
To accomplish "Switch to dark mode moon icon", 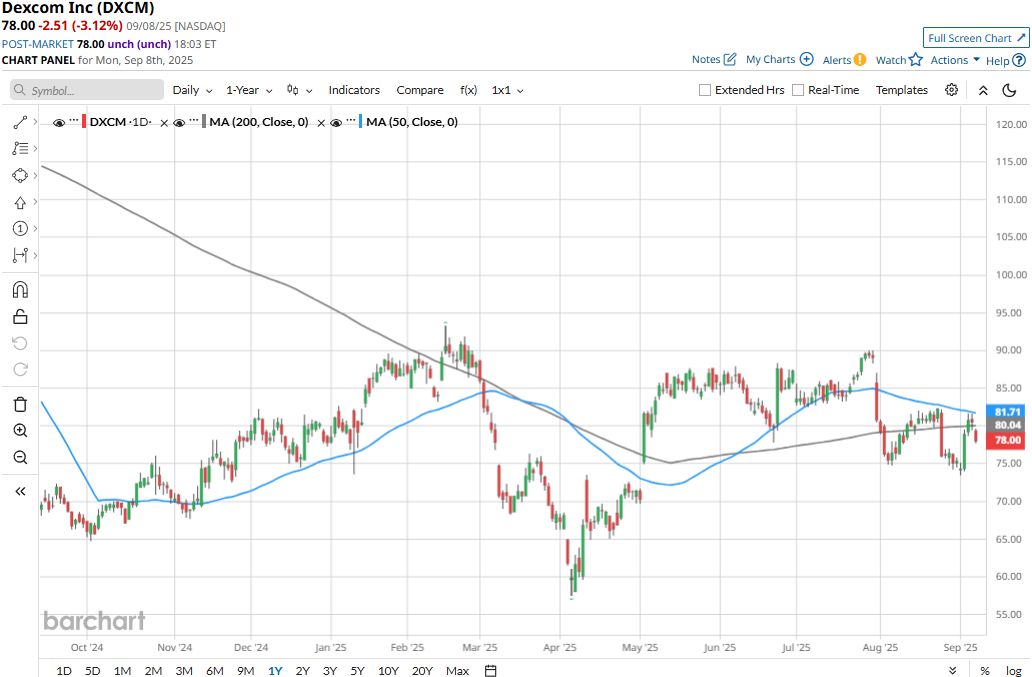I will 1009,90.
